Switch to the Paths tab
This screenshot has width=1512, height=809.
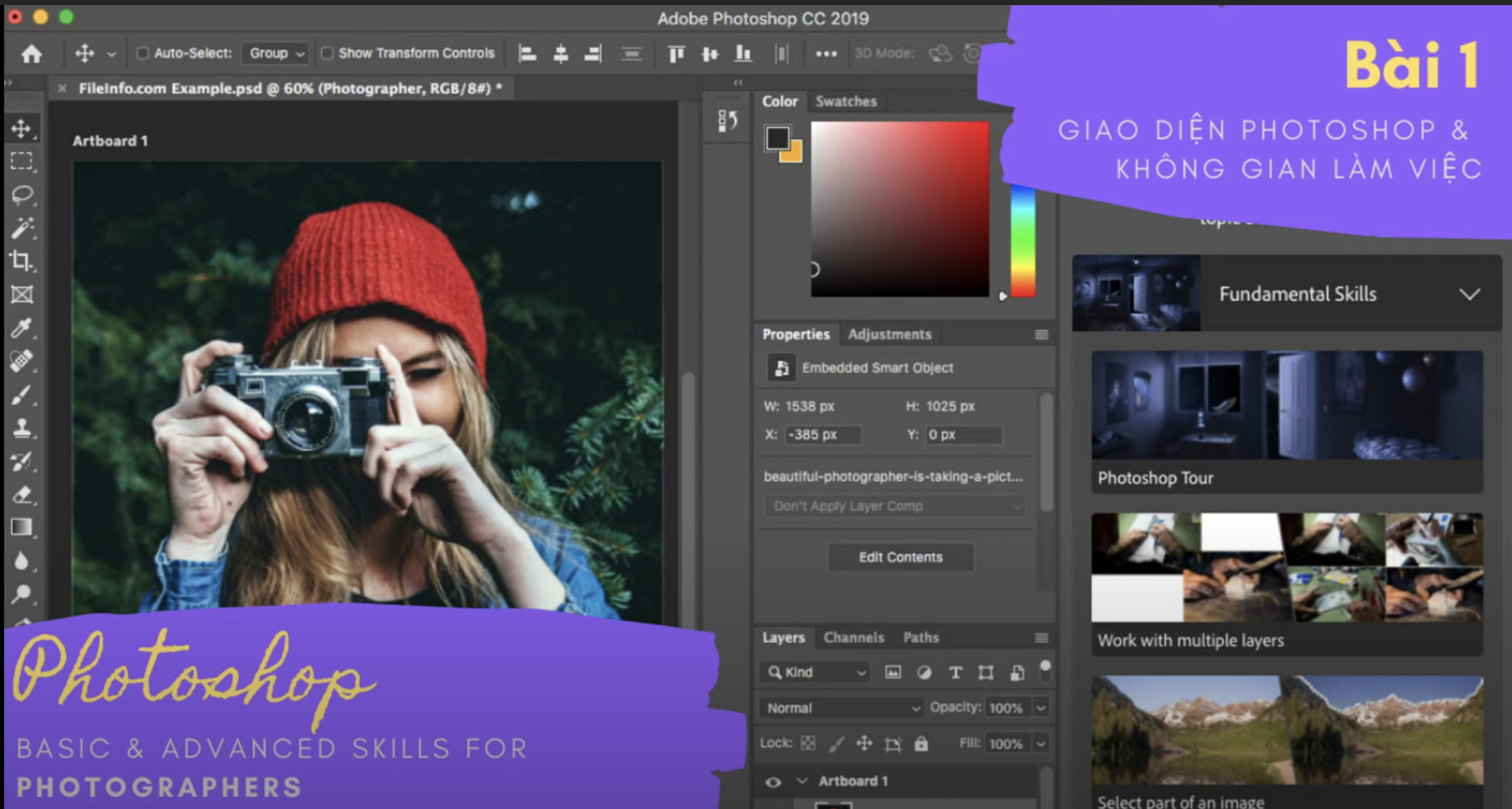click(921, 638)
